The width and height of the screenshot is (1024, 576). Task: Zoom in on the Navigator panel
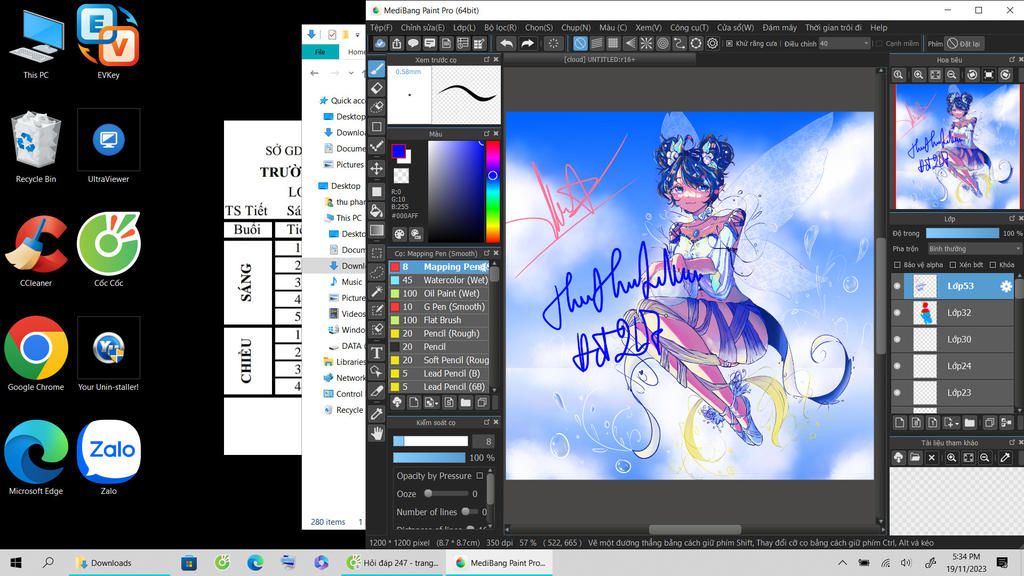(x=918, y=75)
